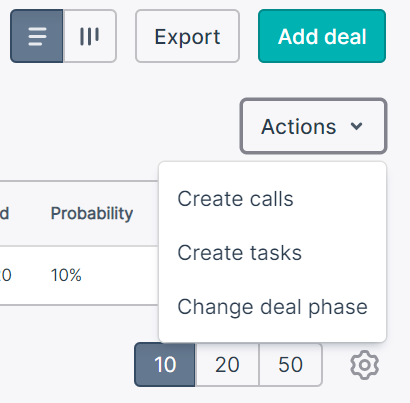Click the Add deal button
The image size is (410, 403).
[322, 36]
